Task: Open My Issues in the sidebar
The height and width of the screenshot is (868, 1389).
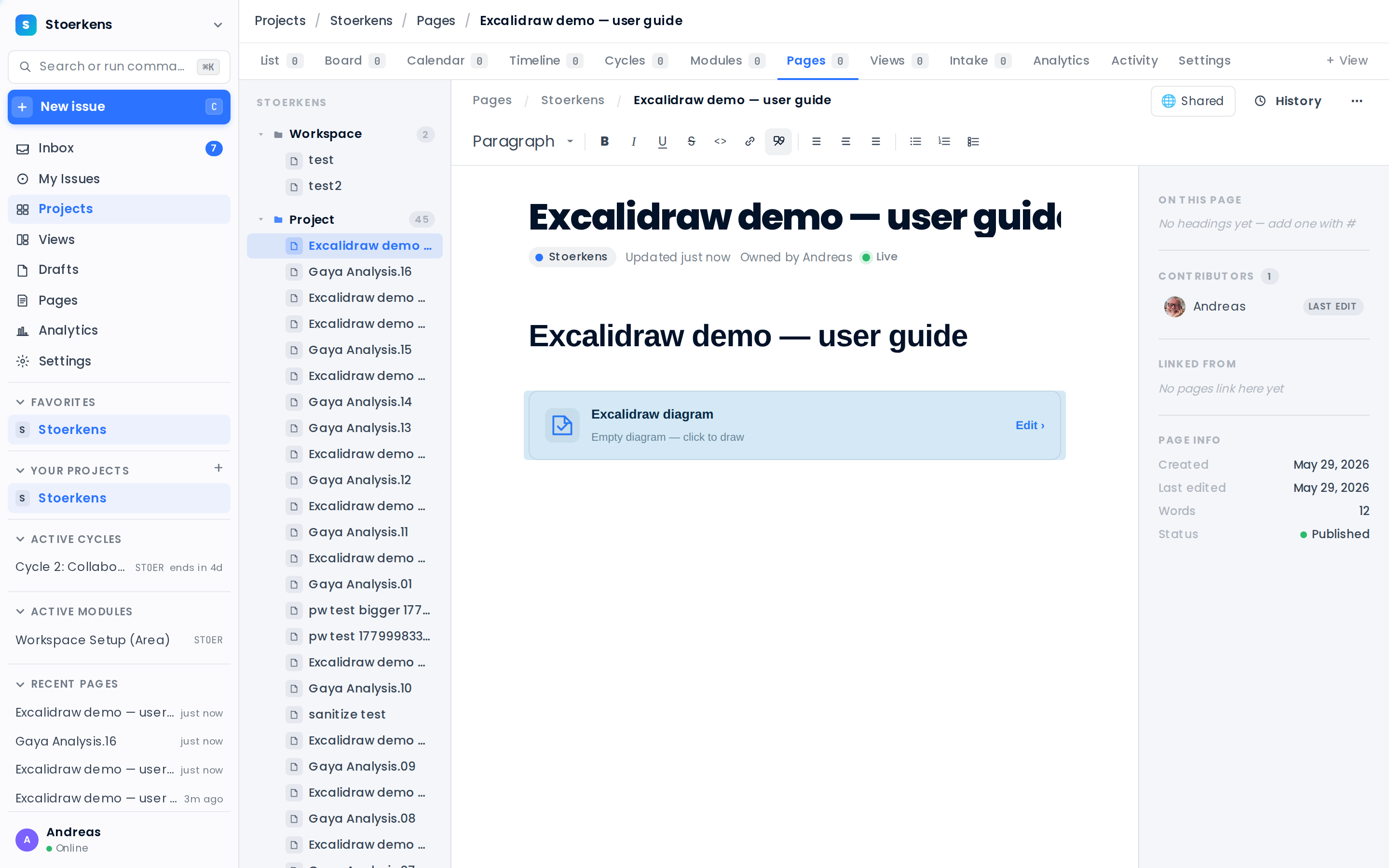Action: (x=119, y=178)
